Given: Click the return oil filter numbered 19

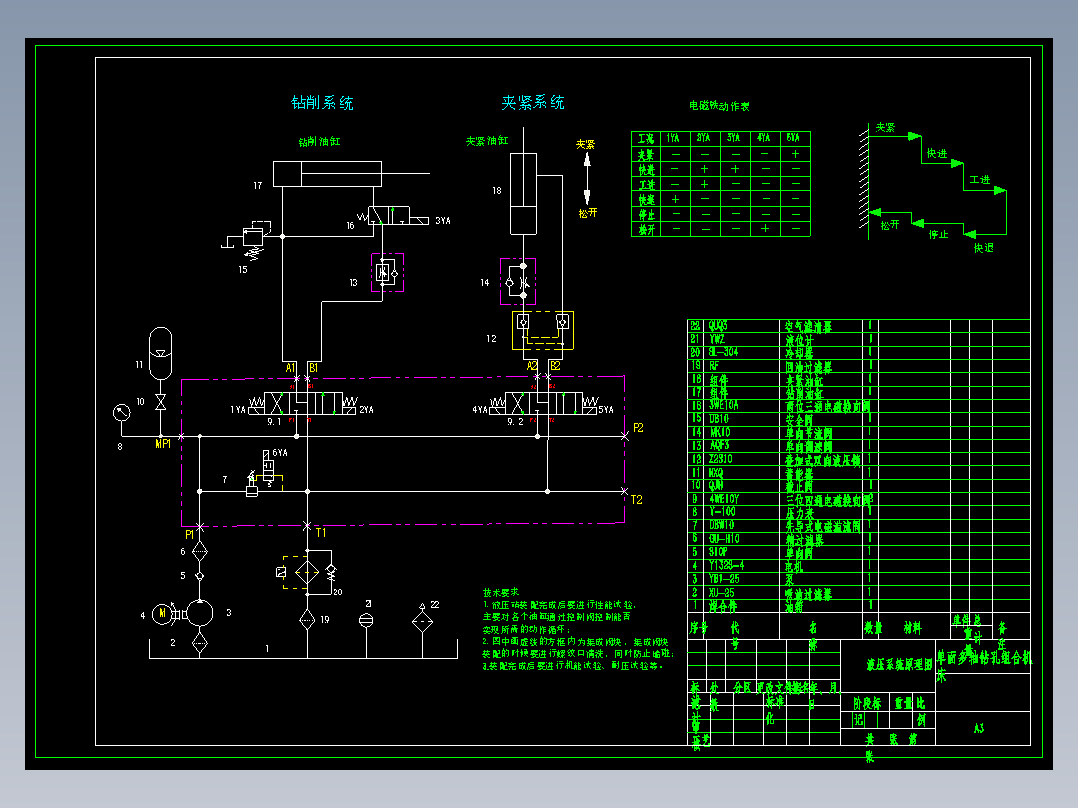Looking at the screenshot, I should (x=307, y=620).
